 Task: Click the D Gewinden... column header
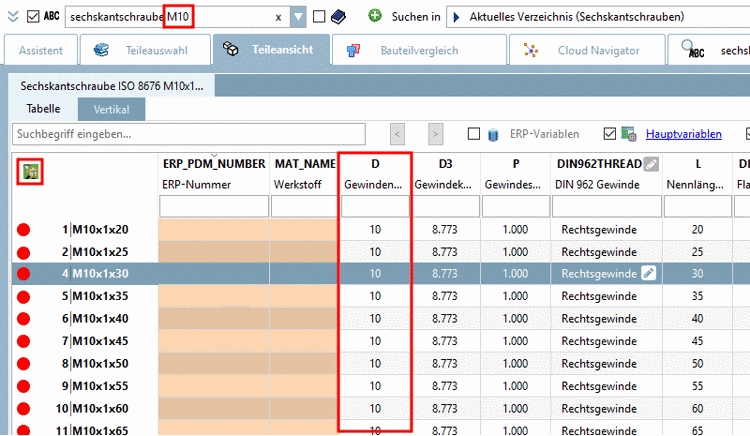[375, 174]
